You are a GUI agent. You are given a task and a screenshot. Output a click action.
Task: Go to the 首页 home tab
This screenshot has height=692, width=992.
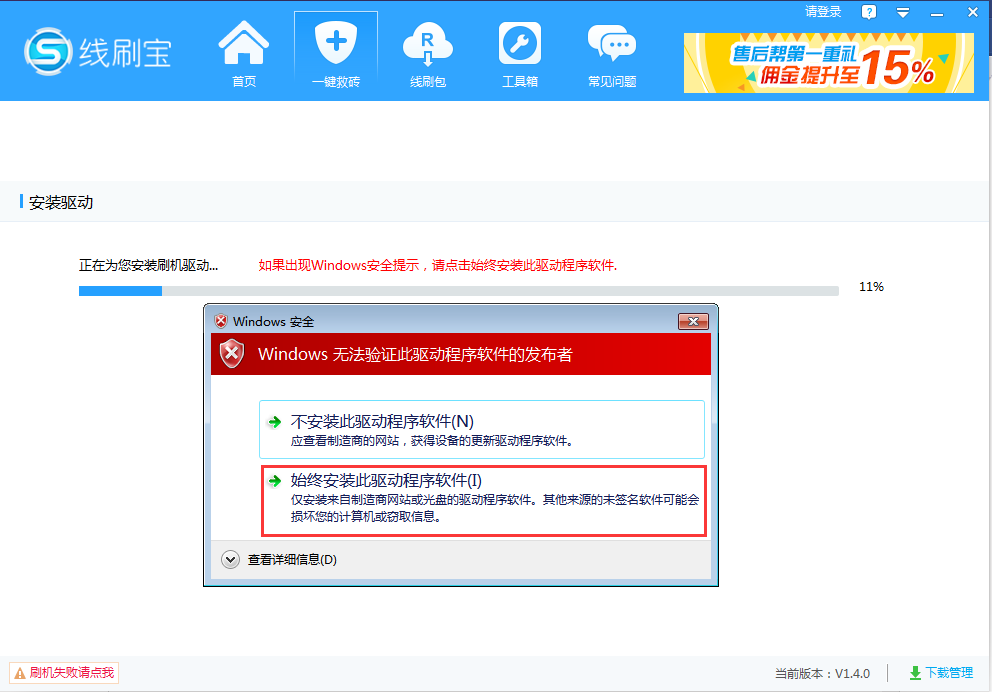[243, 55]
